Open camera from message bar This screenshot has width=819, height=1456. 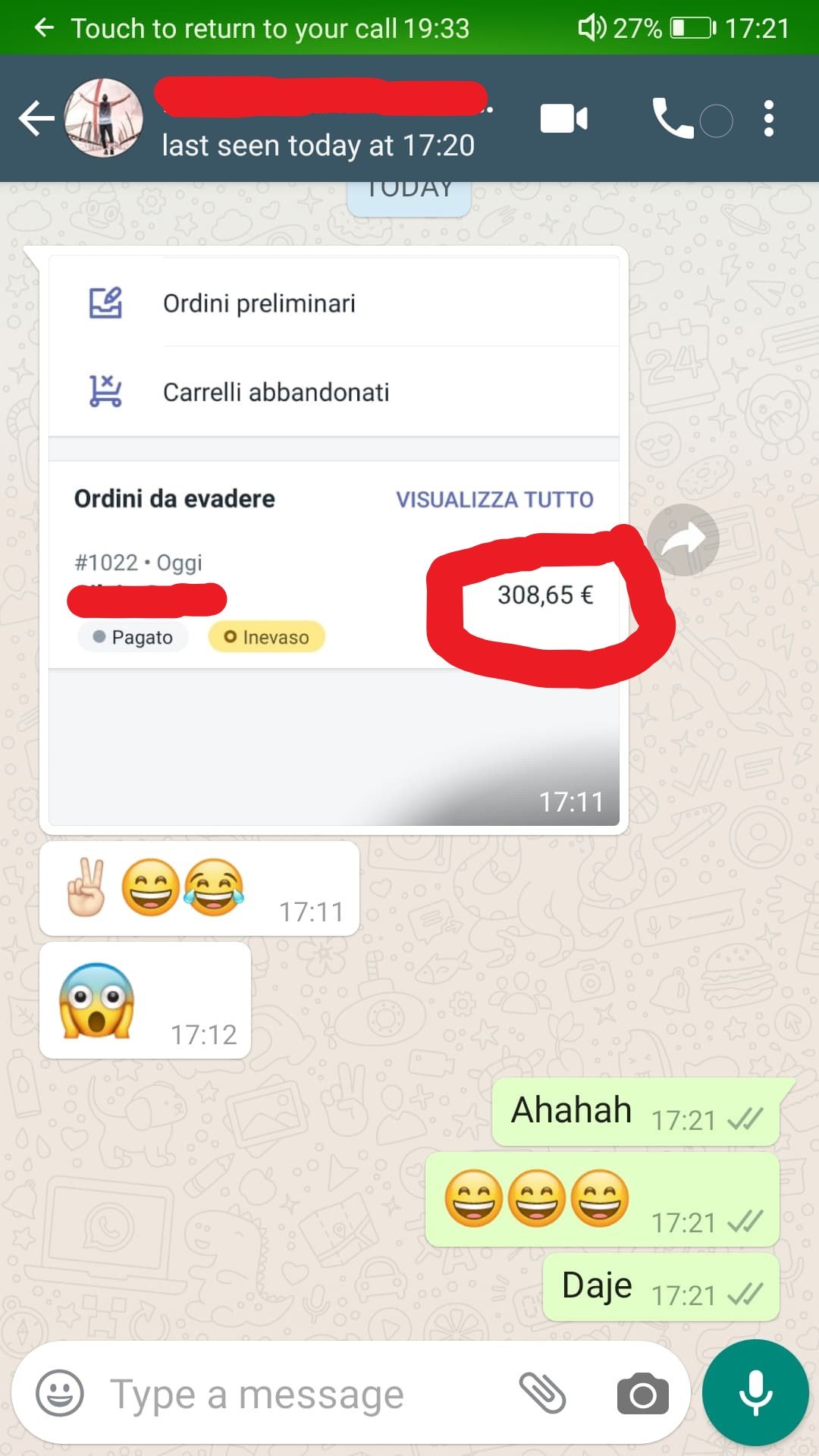click(643, 1394)
